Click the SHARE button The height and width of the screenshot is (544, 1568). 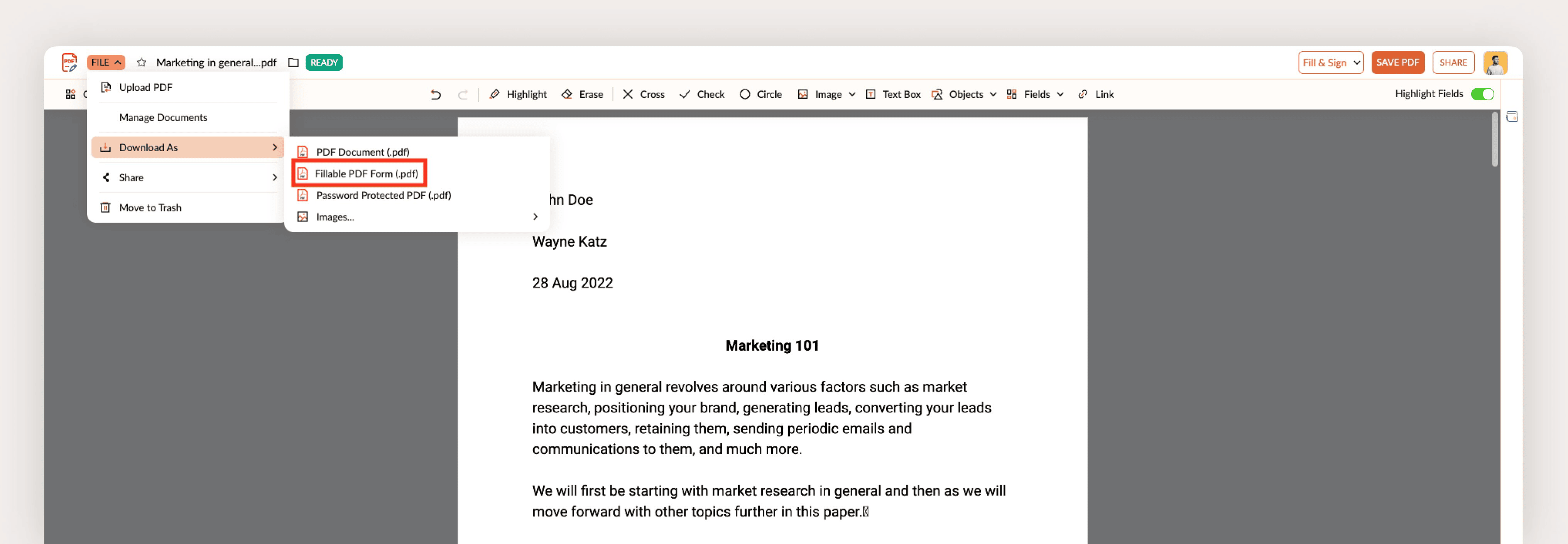point(1452,63)
